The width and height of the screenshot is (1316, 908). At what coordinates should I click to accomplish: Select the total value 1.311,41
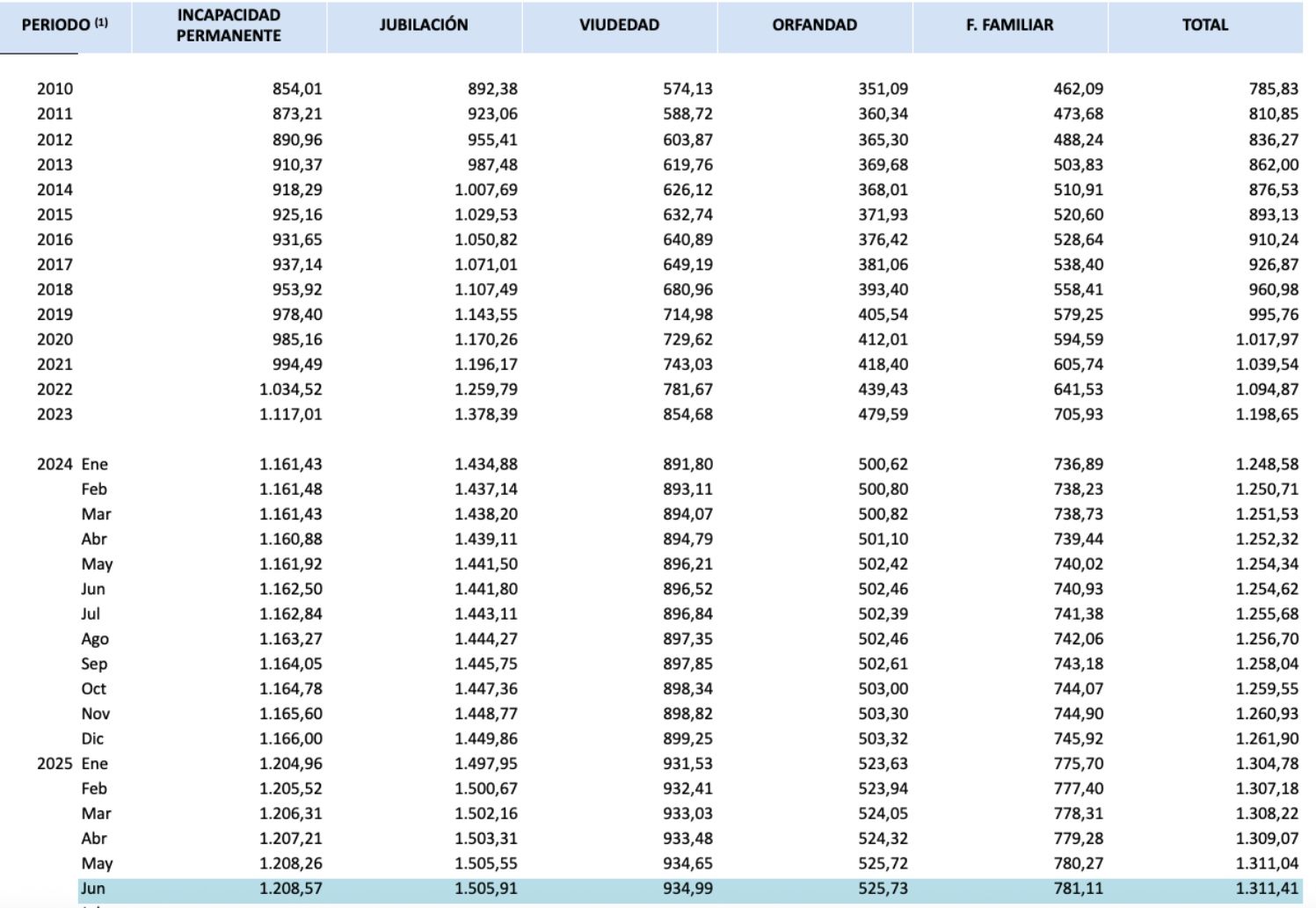[x=1266, y=889]
